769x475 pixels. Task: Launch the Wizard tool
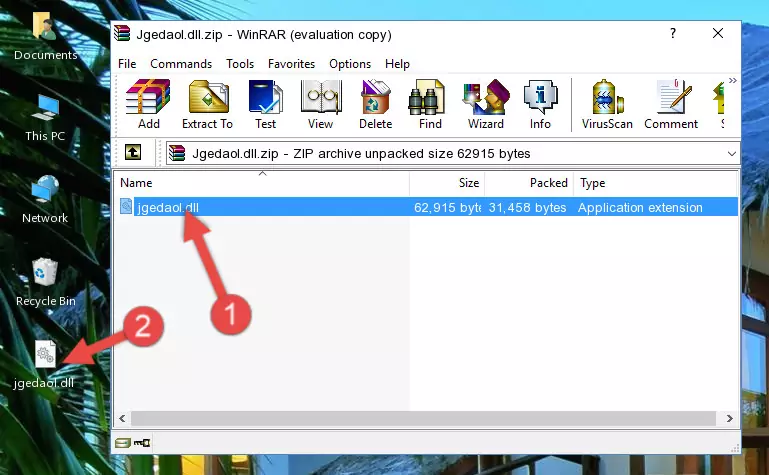coord(486,104)
